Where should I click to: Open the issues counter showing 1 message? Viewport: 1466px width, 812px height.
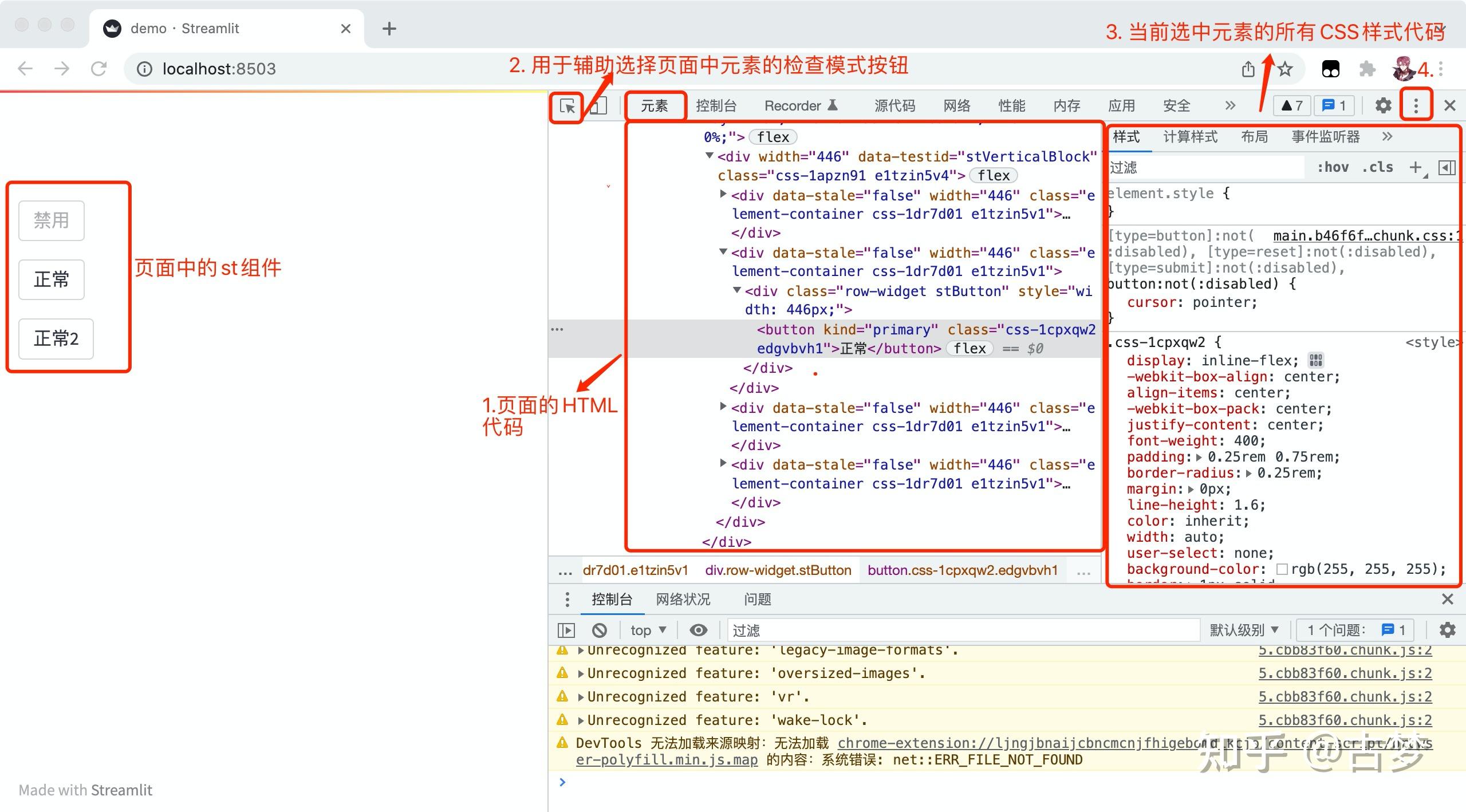click(x=1334, y=105)
